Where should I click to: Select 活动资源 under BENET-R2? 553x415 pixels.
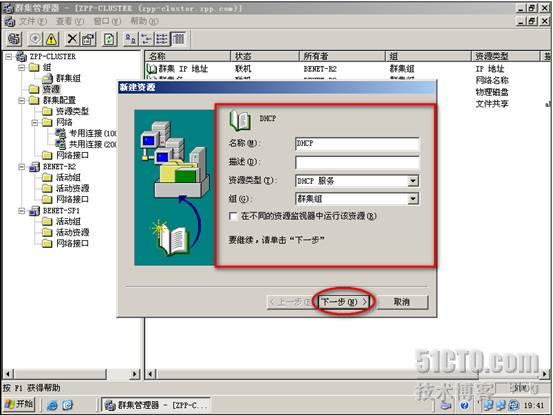click(72, 188)
